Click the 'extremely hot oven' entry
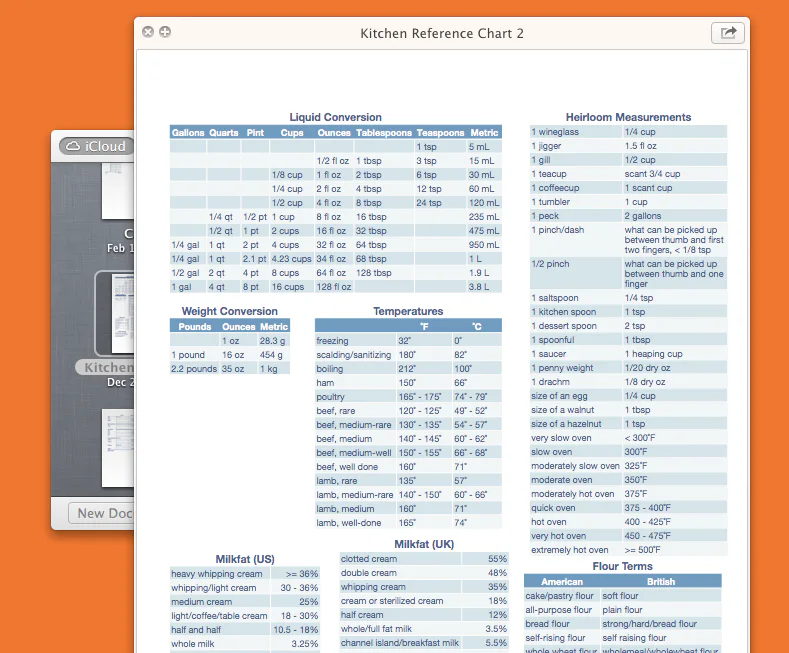The width and height of the screenshot is (789, 653). point(570,550)
